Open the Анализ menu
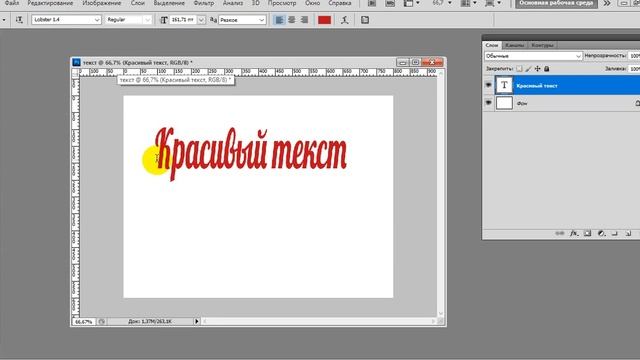640x360 pixels. pyautogui.click(x=233, y=3)
